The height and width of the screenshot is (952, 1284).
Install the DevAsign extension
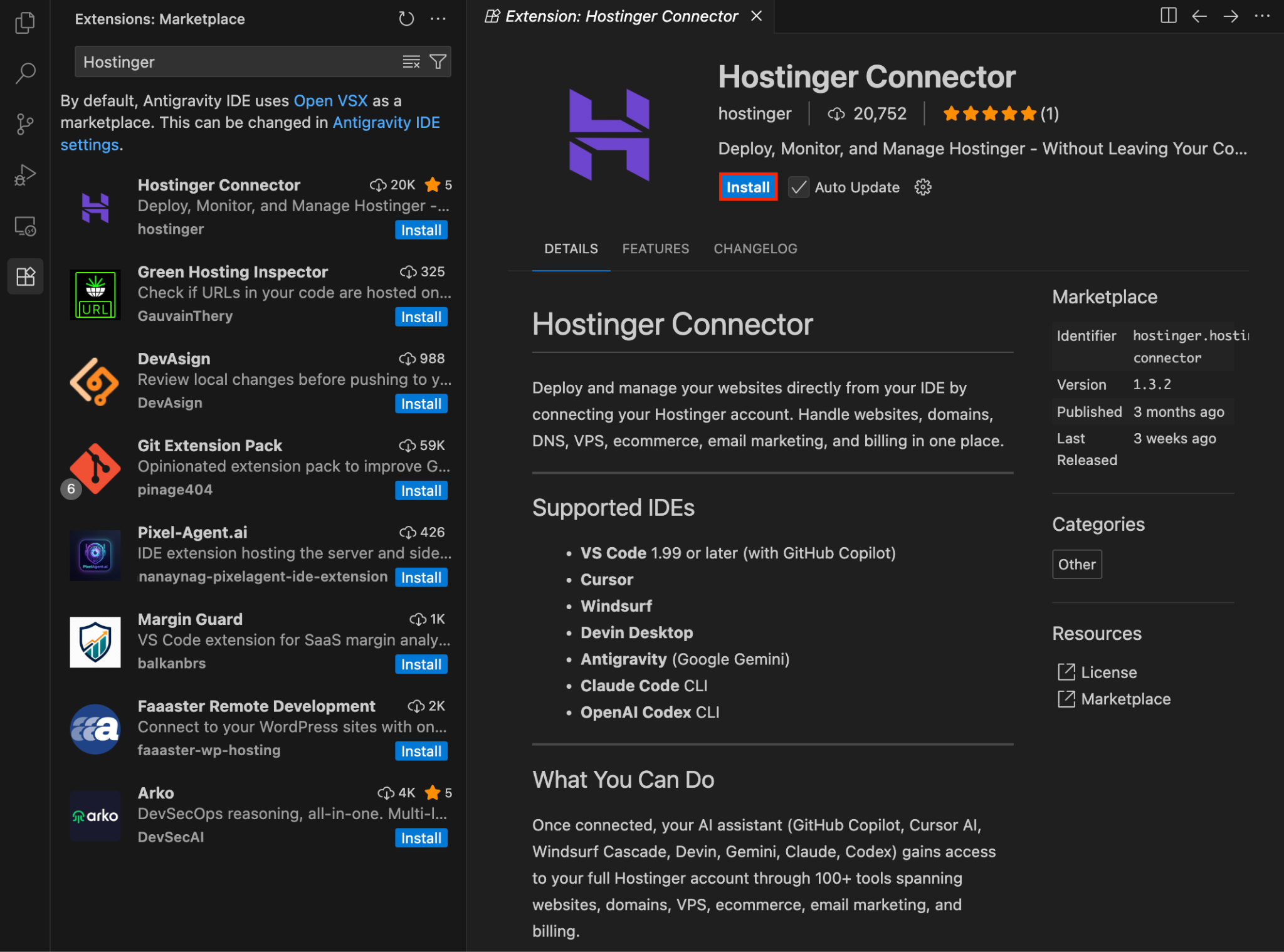(421, 404)
